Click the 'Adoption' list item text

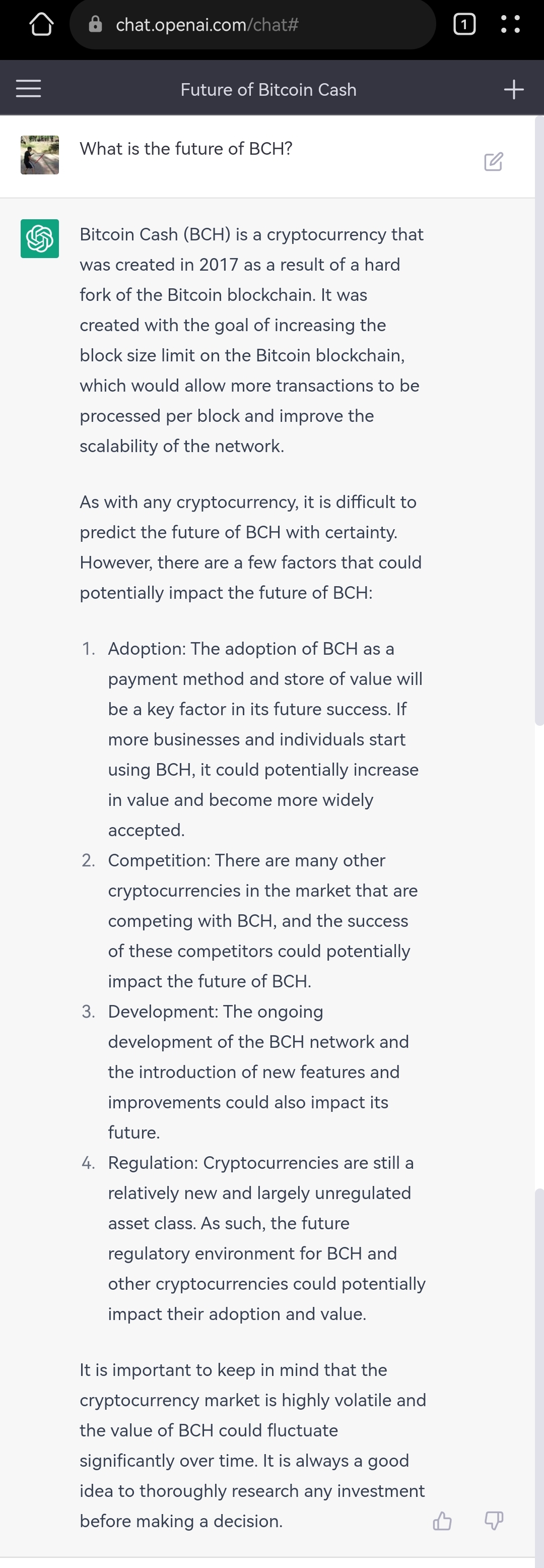pos(265,739)
